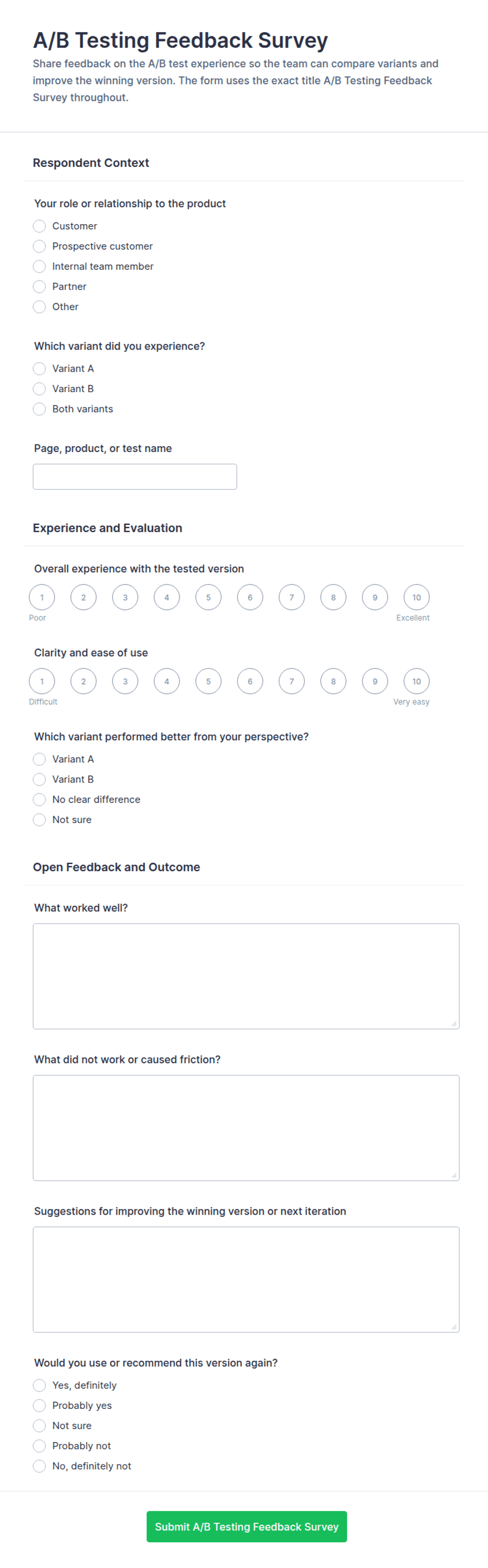Click the Page, product, or test name field
This screenshot has height=1568, width=488.
click(134, 477)
